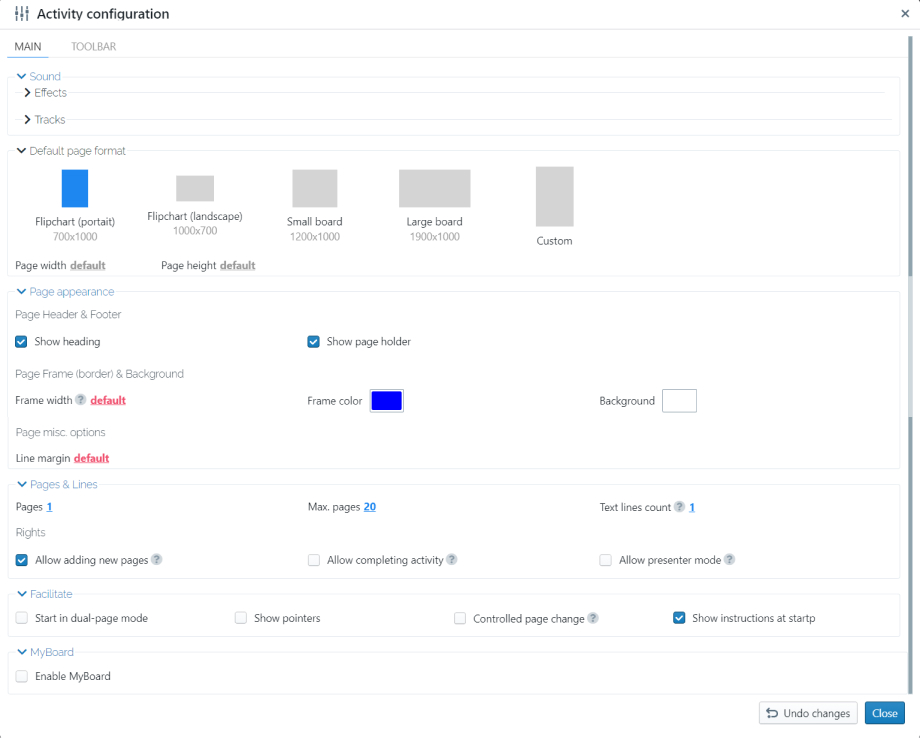Select Flipchart (portrait) page format

75,205
